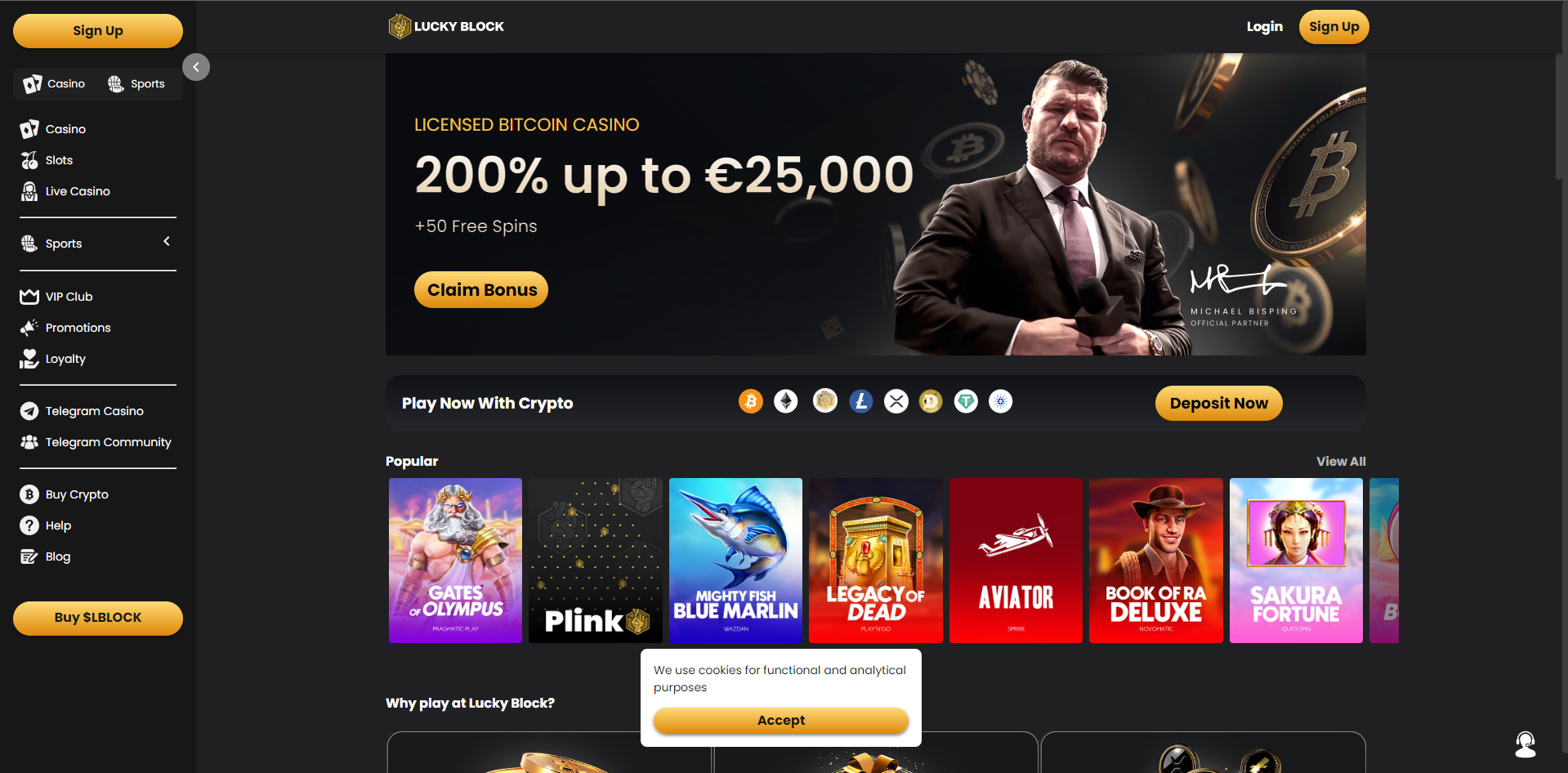Switch to the Sports tab
Image resolution: width=1568 pixels, height=773 pixels.
click(136, 83)
